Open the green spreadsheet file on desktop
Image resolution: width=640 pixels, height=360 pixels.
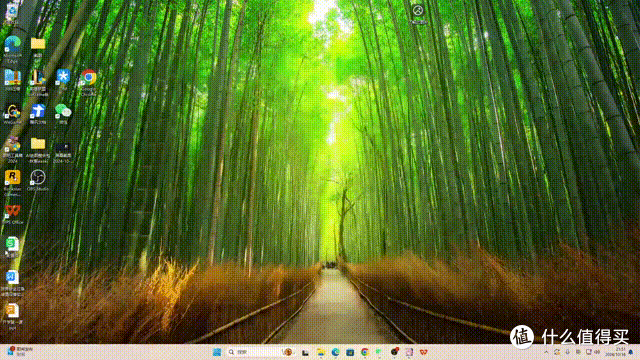pyautogui.click(x=13, y=245)
